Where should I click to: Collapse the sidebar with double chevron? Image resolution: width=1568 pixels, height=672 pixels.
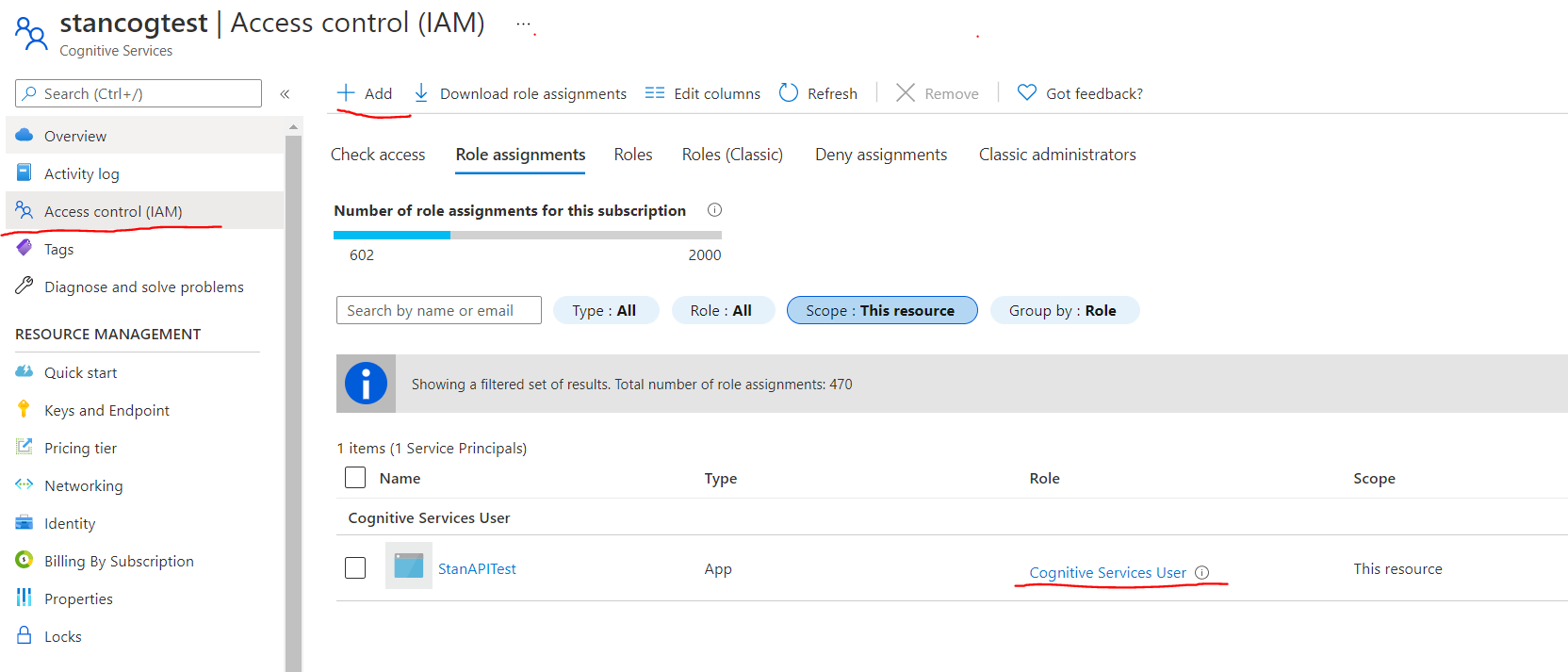click(285, 93)
